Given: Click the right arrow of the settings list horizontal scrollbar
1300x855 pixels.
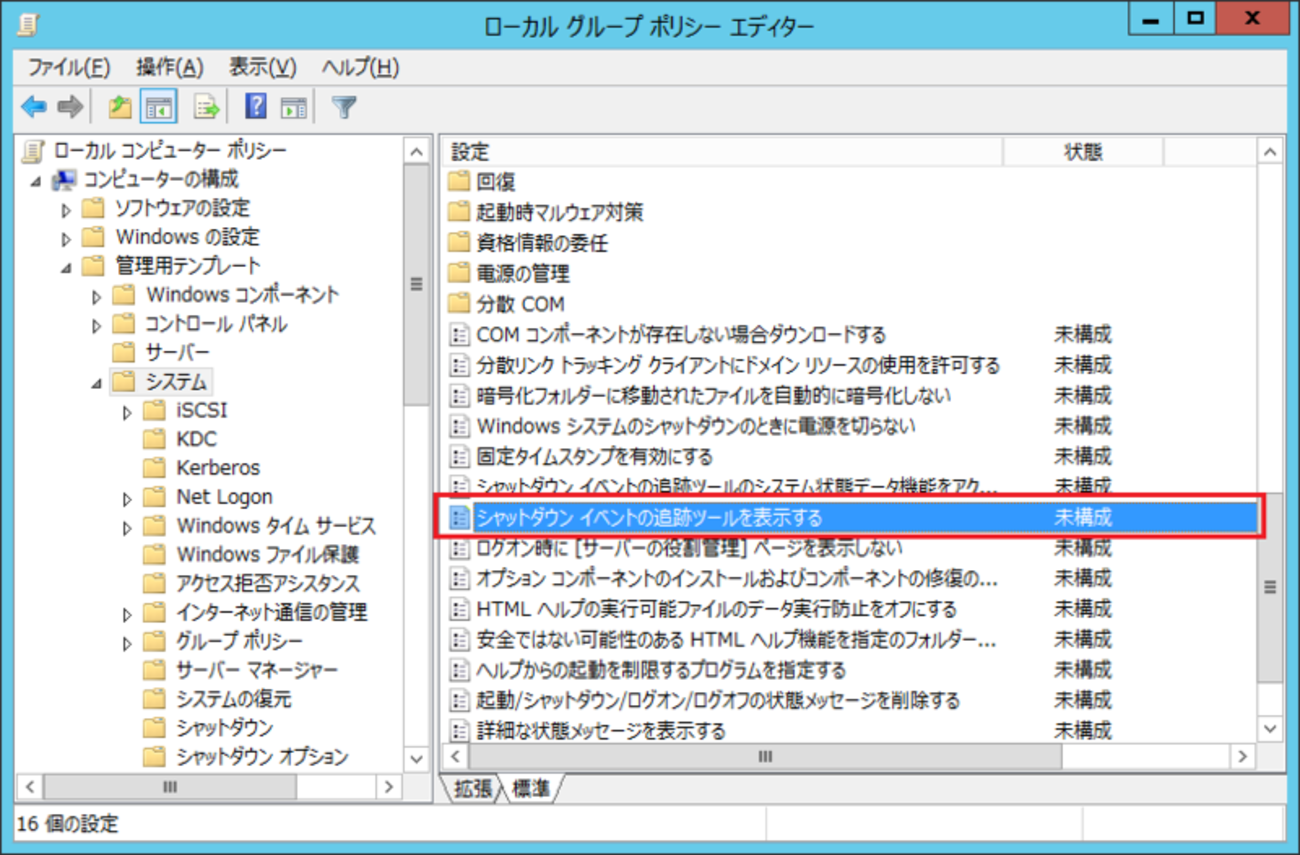Looking at the screenshot, I should [x=1243, y=757].
